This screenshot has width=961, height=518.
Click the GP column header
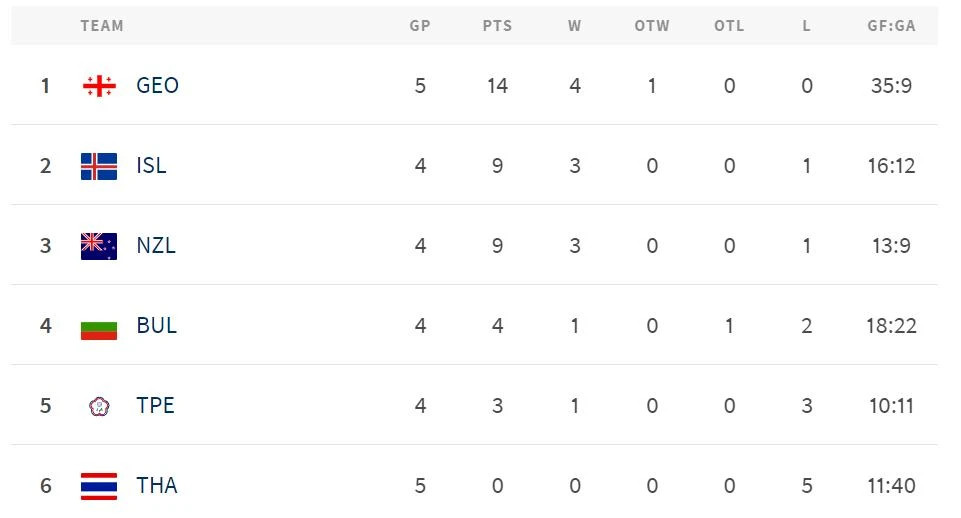pos(420,26)
